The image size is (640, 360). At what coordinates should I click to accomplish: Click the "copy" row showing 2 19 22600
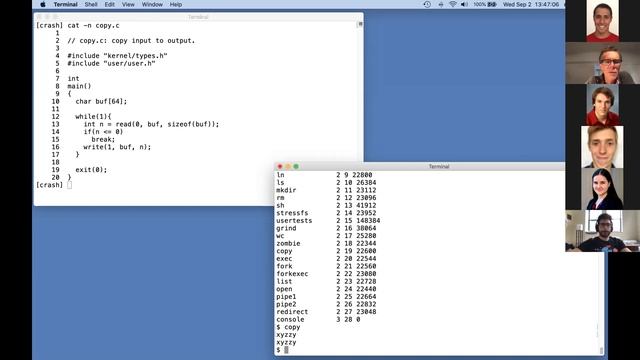click(x=326, y=251)
